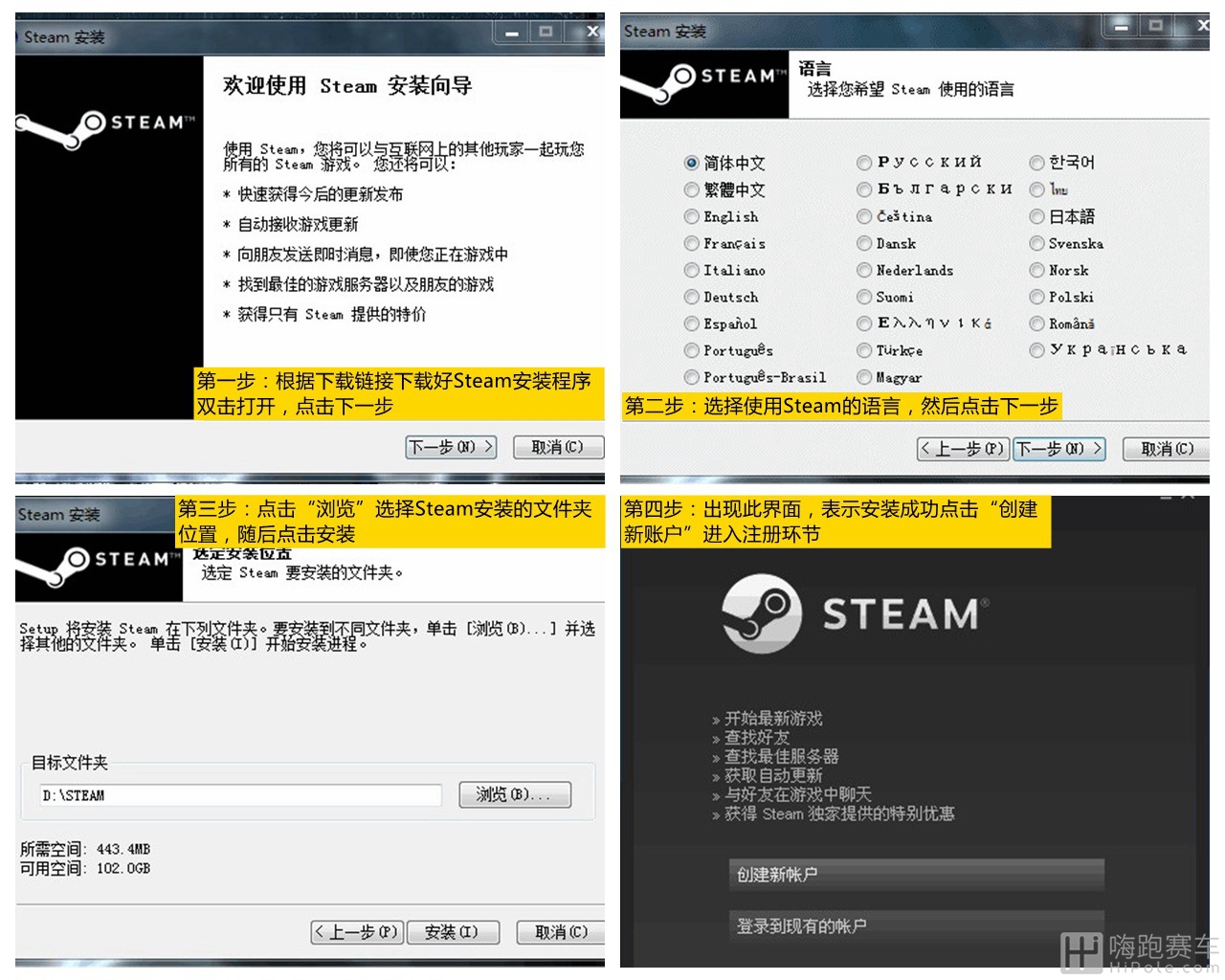Click 取消 in welcome wizard window
The width and height of the screenshot is (1225, 980).
(x=558, y=447)
